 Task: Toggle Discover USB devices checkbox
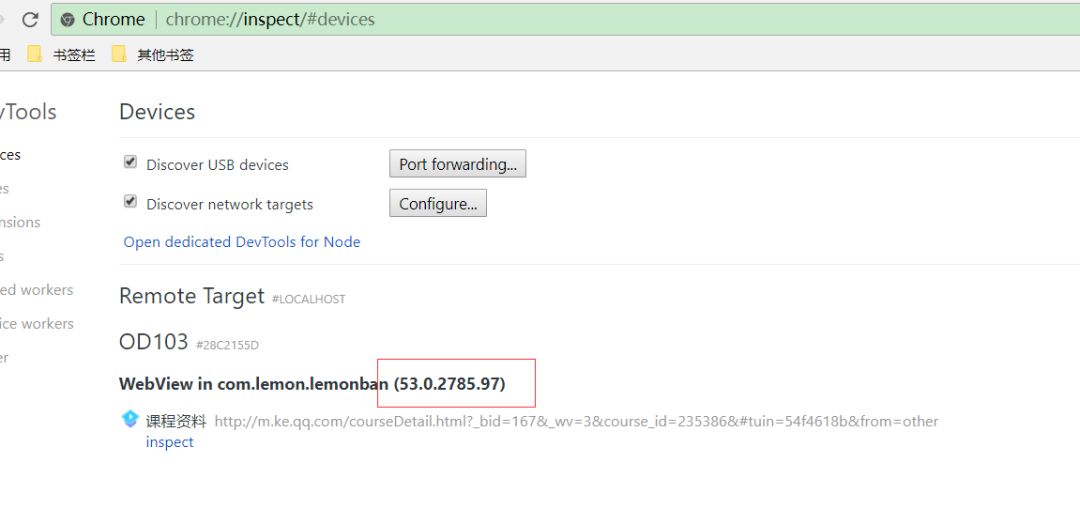coord(129,162)
